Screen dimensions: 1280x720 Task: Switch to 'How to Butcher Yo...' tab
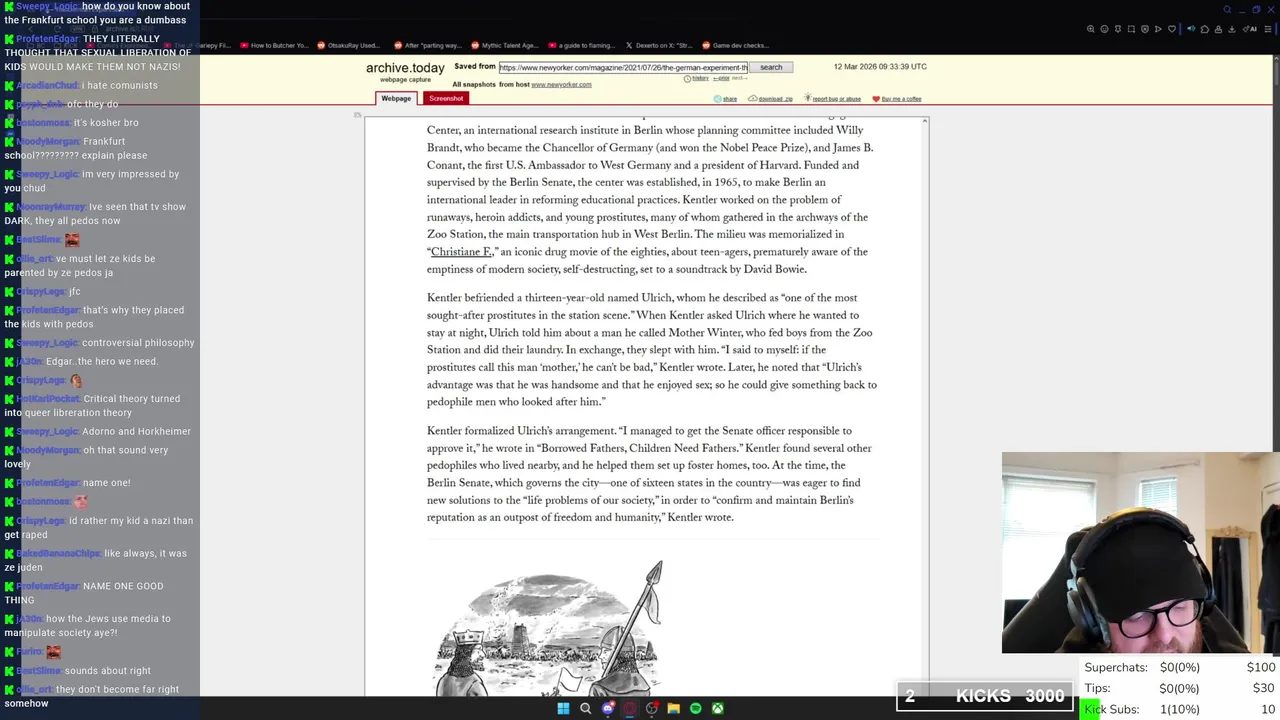273,45
